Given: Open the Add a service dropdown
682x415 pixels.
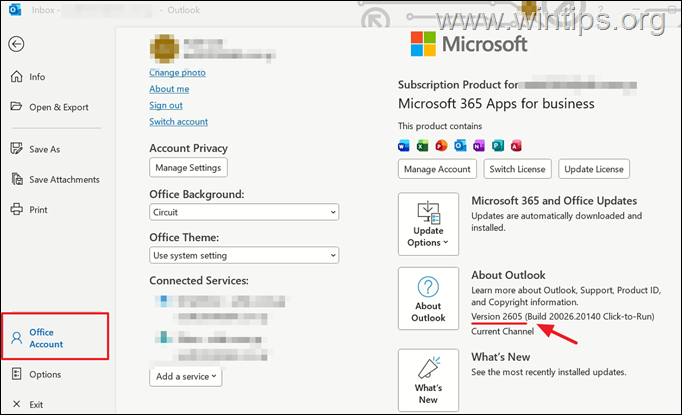Looking at the screenshot, I should [x=186, y=376].
